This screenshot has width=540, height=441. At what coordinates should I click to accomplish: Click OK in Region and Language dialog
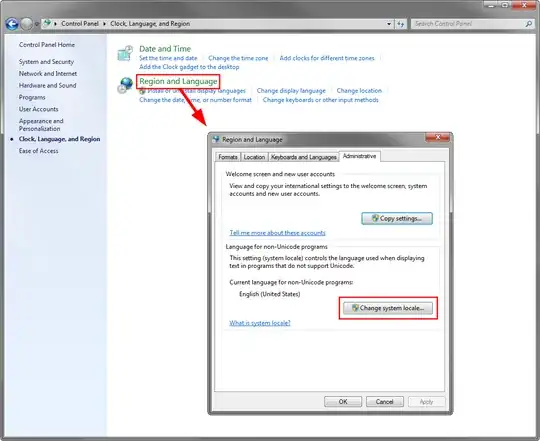343,402
